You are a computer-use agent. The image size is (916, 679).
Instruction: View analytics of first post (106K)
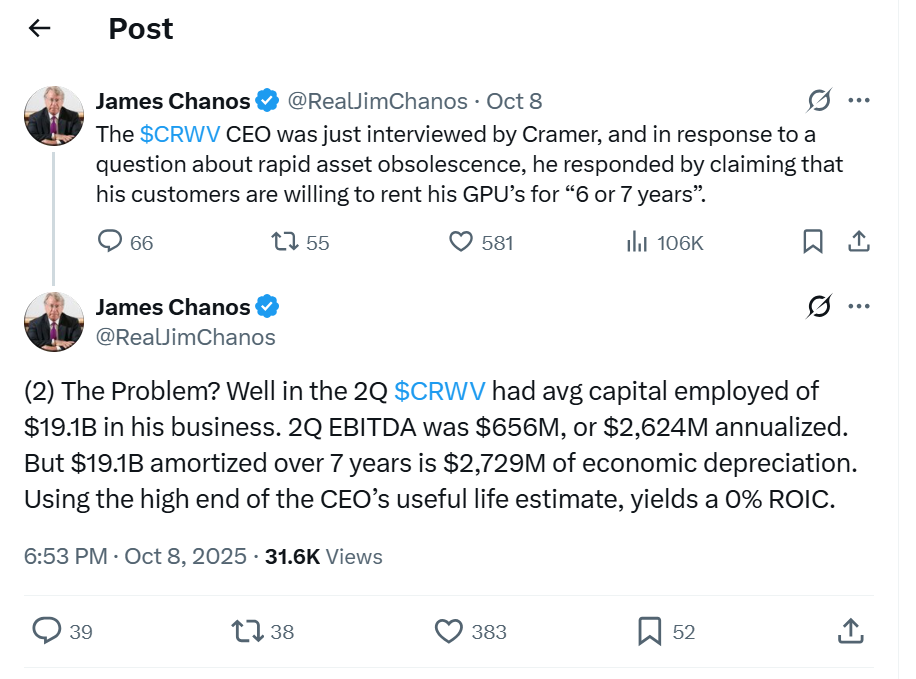[635, 242]
